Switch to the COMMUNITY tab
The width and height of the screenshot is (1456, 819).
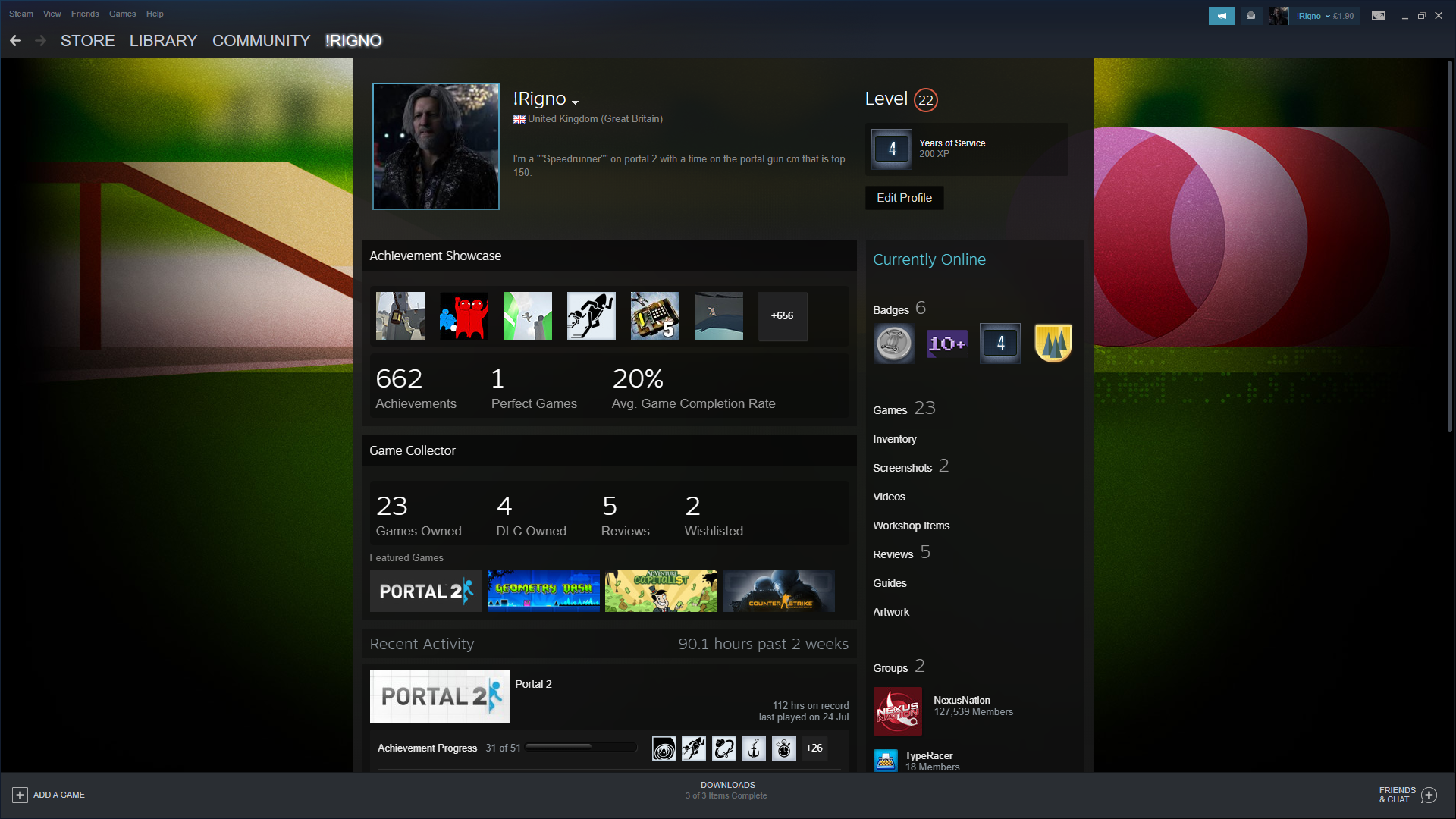(x=262, y=41)
